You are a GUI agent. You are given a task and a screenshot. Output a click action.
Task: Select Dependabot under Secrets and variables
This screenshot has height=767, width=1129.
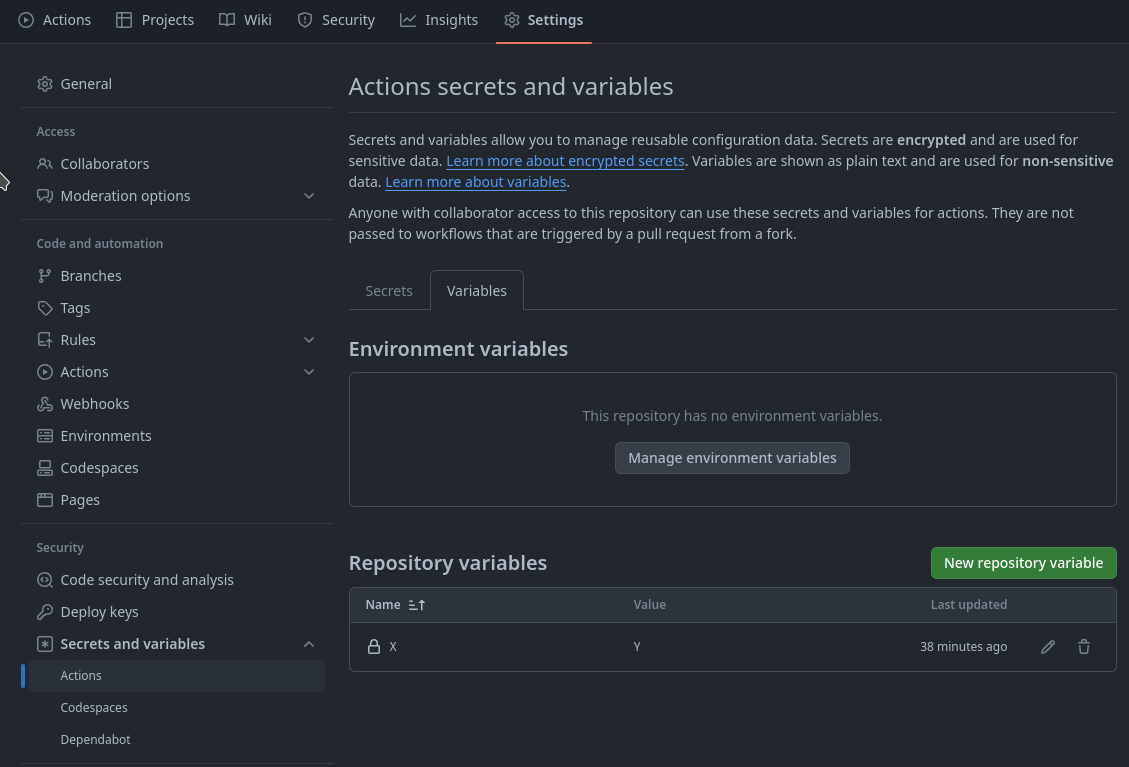[95, 740]
